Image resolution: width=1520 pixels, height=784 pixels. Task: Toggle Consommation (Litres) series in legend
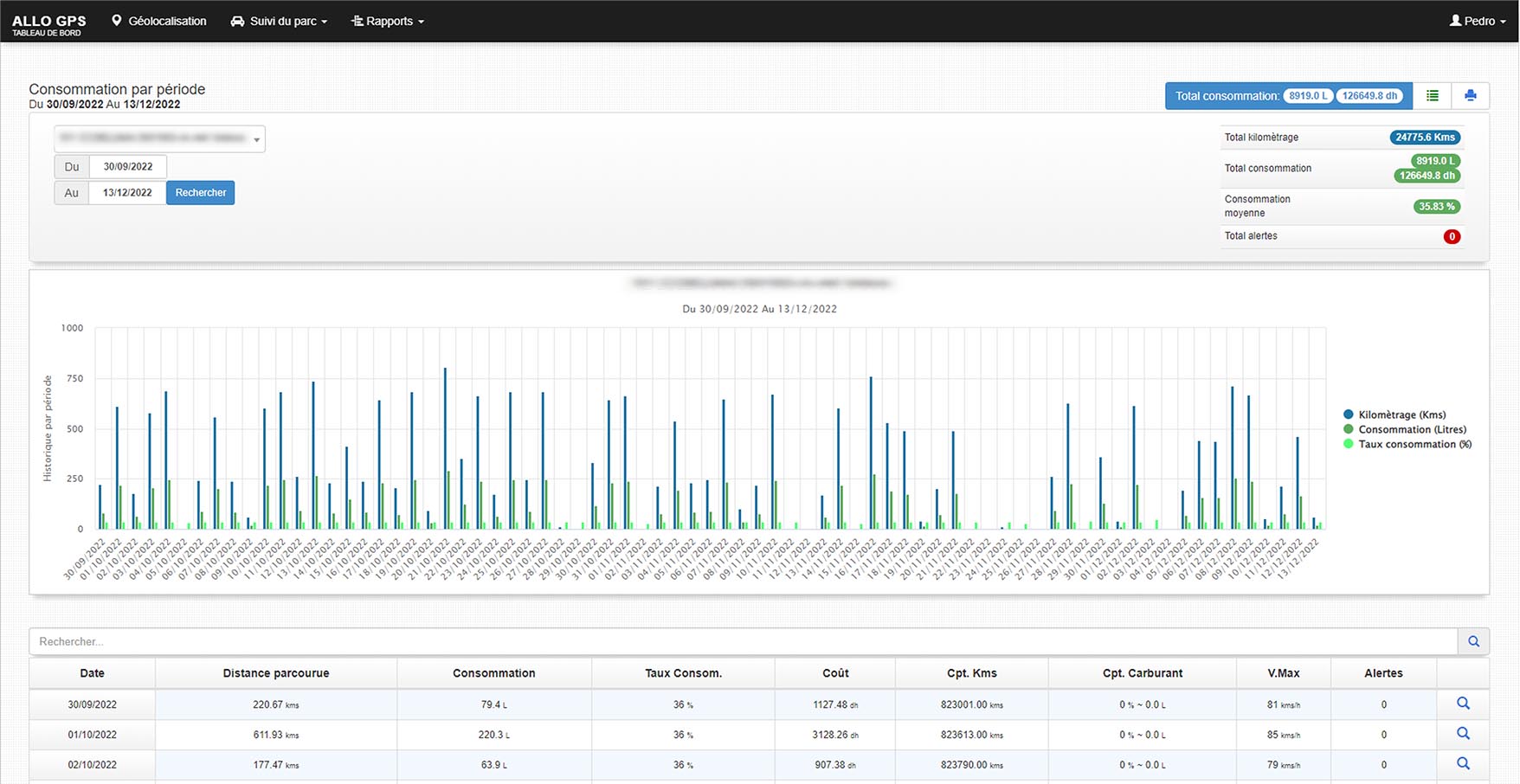1411,429
